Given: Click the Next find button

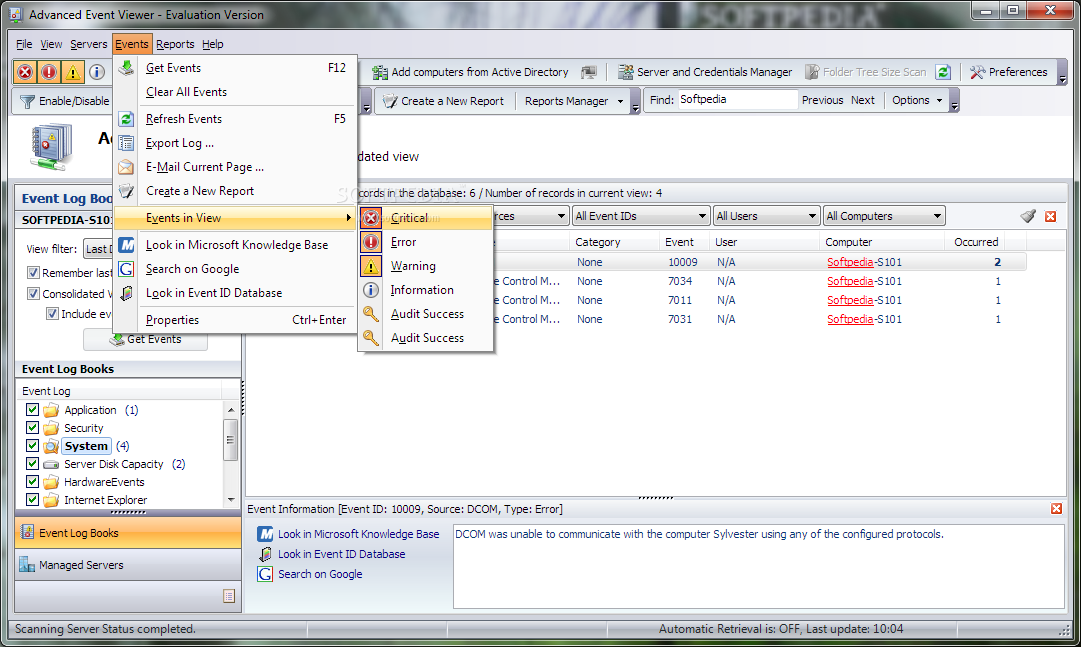Looking at the screenshot, I should pyautogui.click(x=862, y=100).
